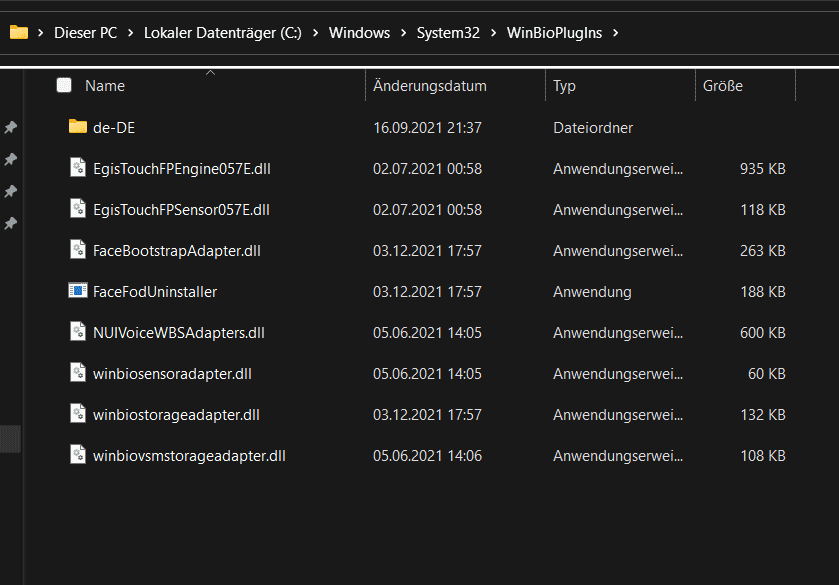Click the FaceFodUninstaller application icon
This screenshot has height=585, width=839.
78,291
